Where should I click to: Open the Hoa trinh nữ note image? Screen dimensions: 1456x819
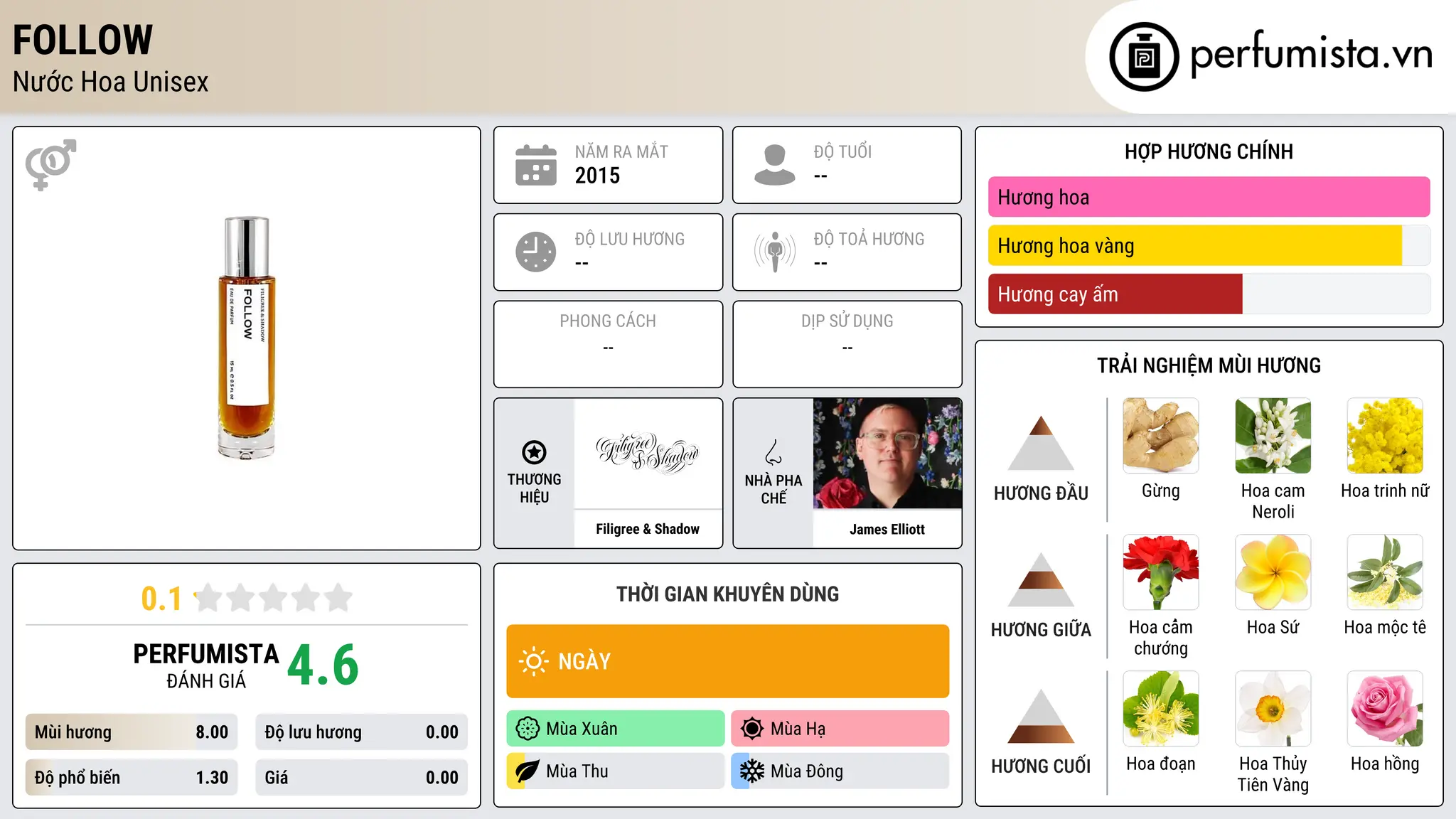1385,436
